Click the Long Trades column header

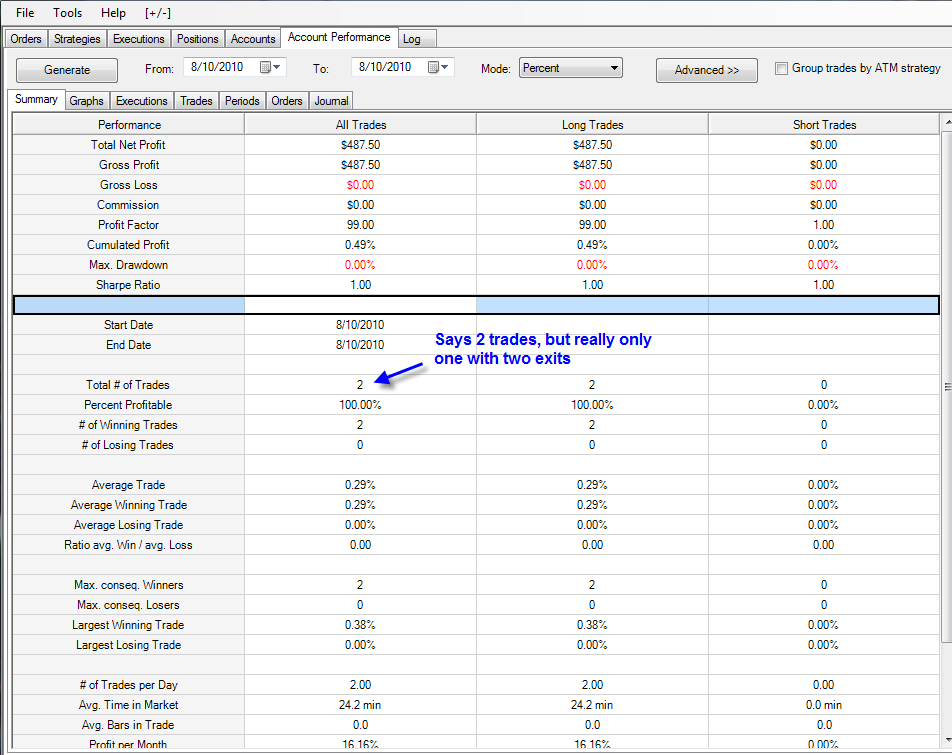[593, 124]
